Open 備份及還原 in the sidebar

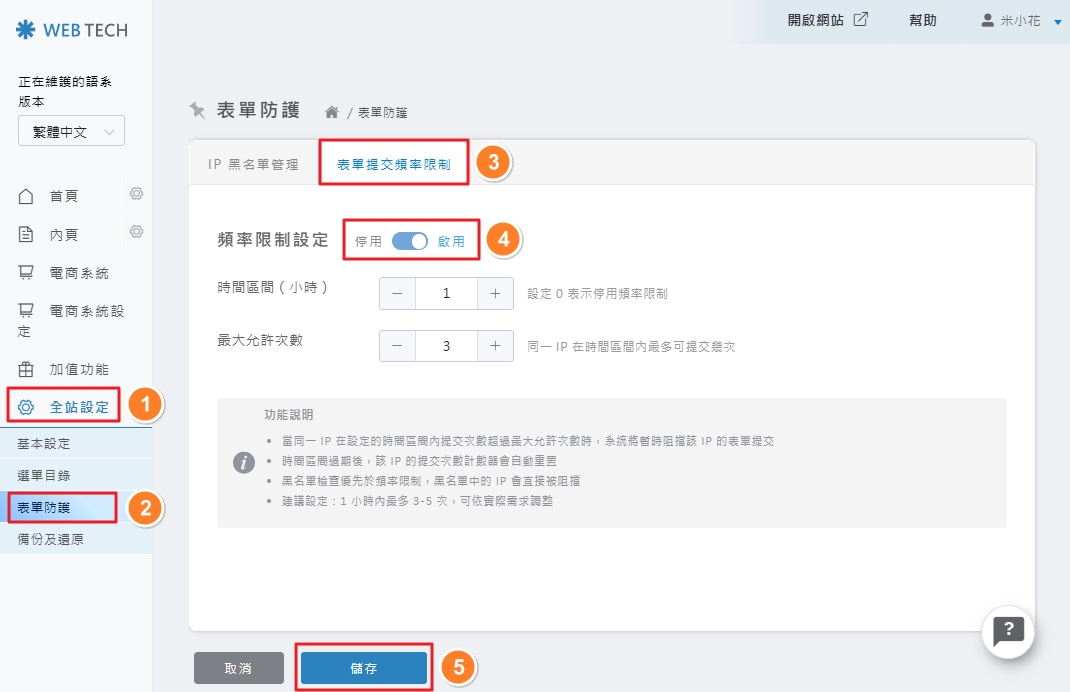(51, 539)
